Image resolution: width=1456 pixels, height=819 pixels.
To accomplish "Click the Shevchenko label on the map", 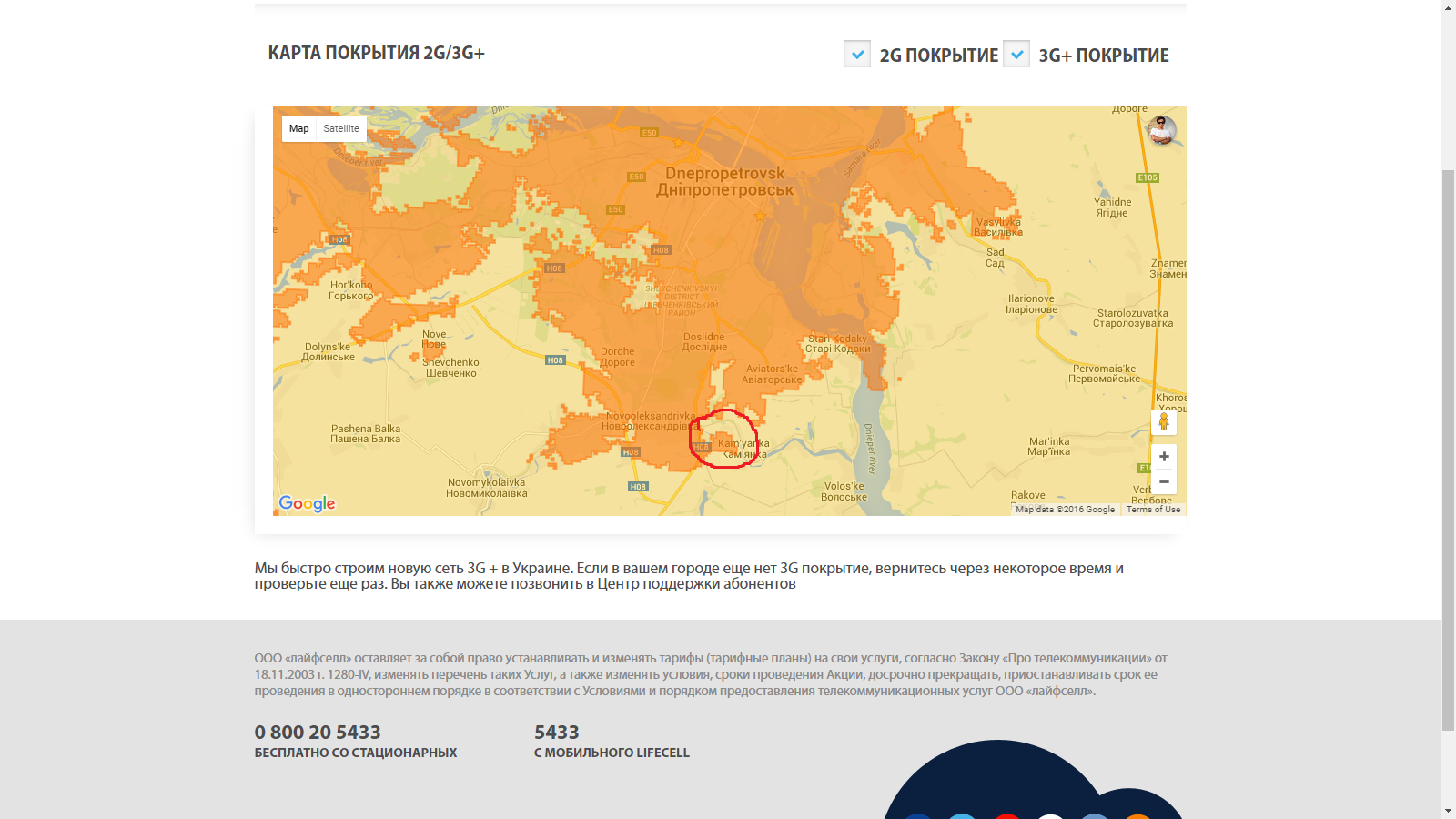I will pos(450,368).
